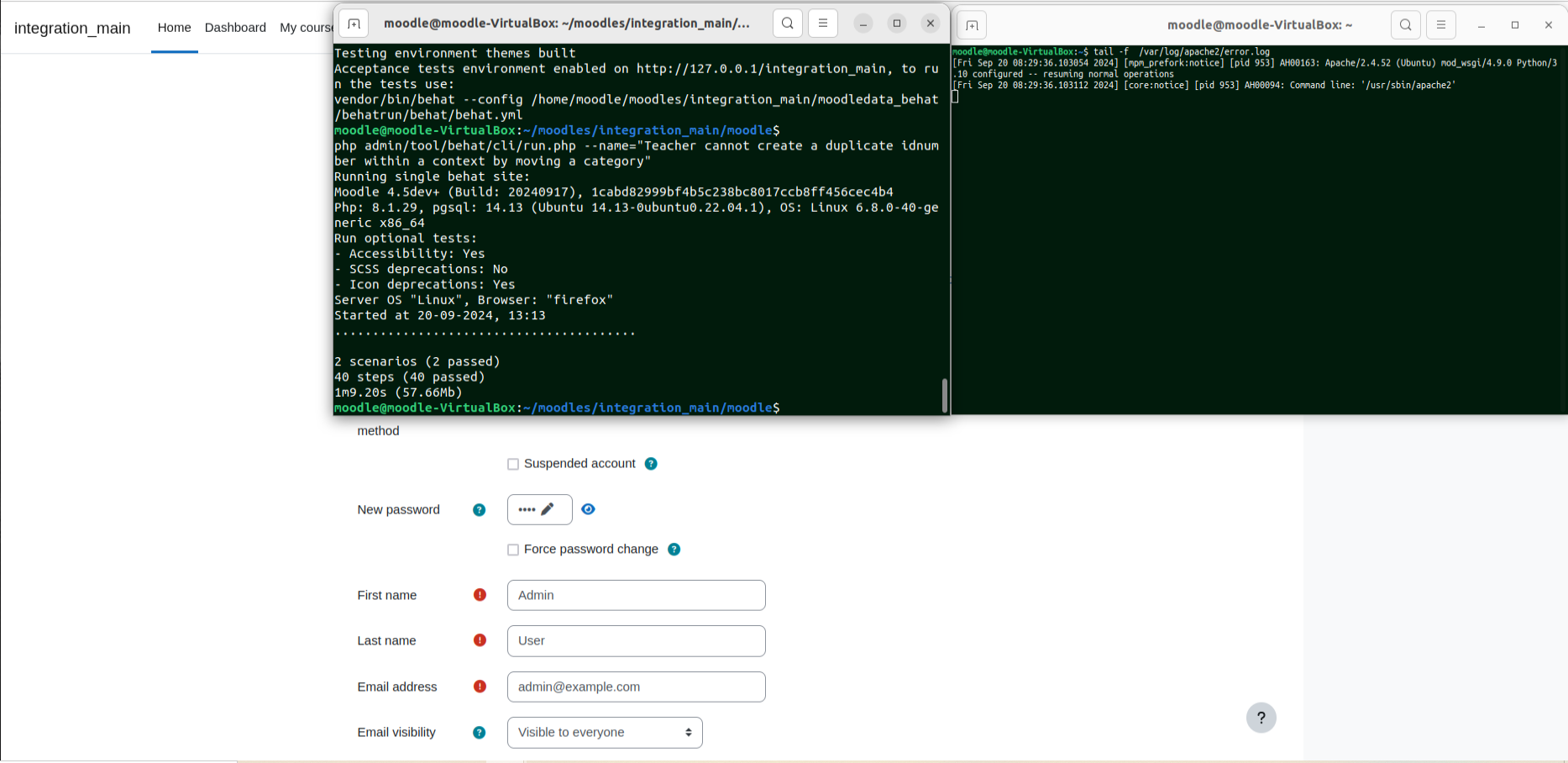
Task: Click '1m9.20s (57.66Mb)' terminal line
Action: coord(398,392)
